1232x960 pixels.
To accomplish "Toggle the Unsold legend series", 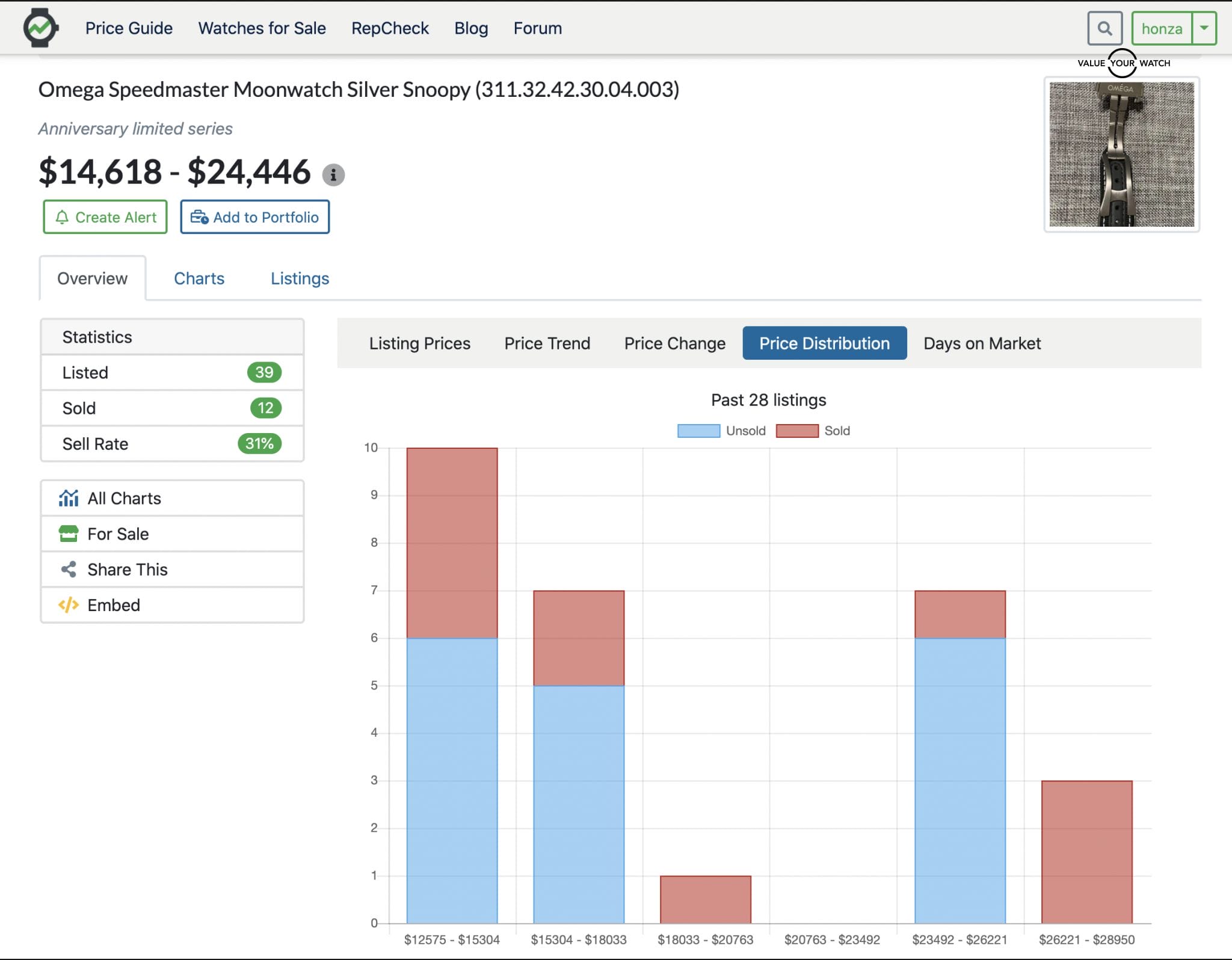I will pos(698,431).
